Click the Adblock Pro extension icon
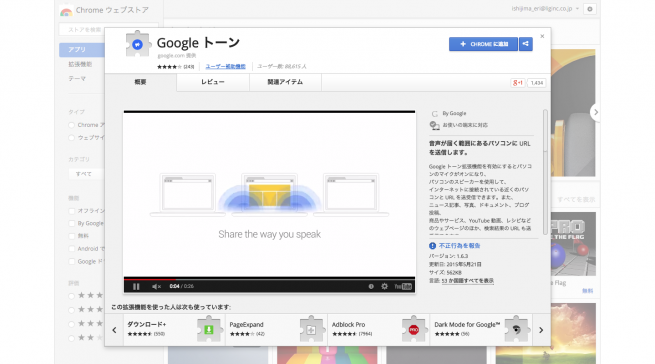Image resolution: width=655 pixels, height=364 pixels. 414,330
